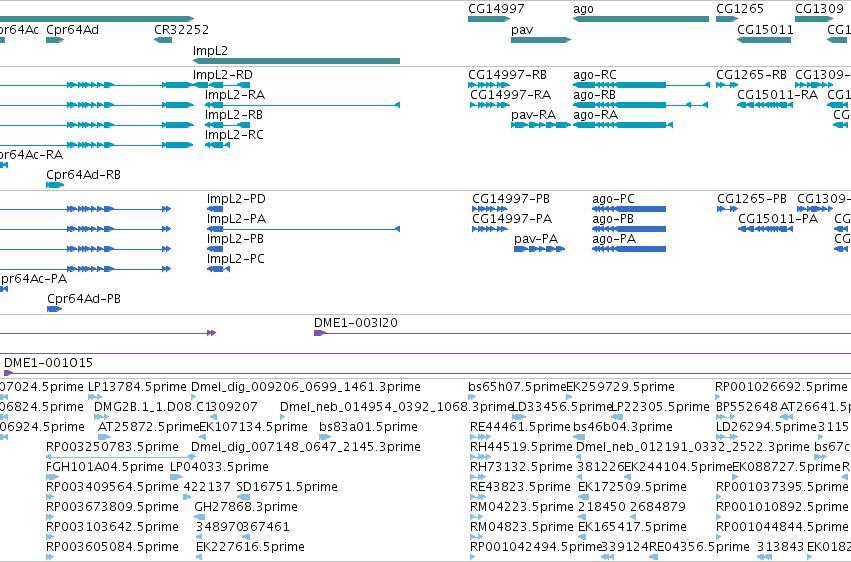Click the GH27868.3prime EST label
The width and height of the screenshot is (851, 562).
(246, 507)
